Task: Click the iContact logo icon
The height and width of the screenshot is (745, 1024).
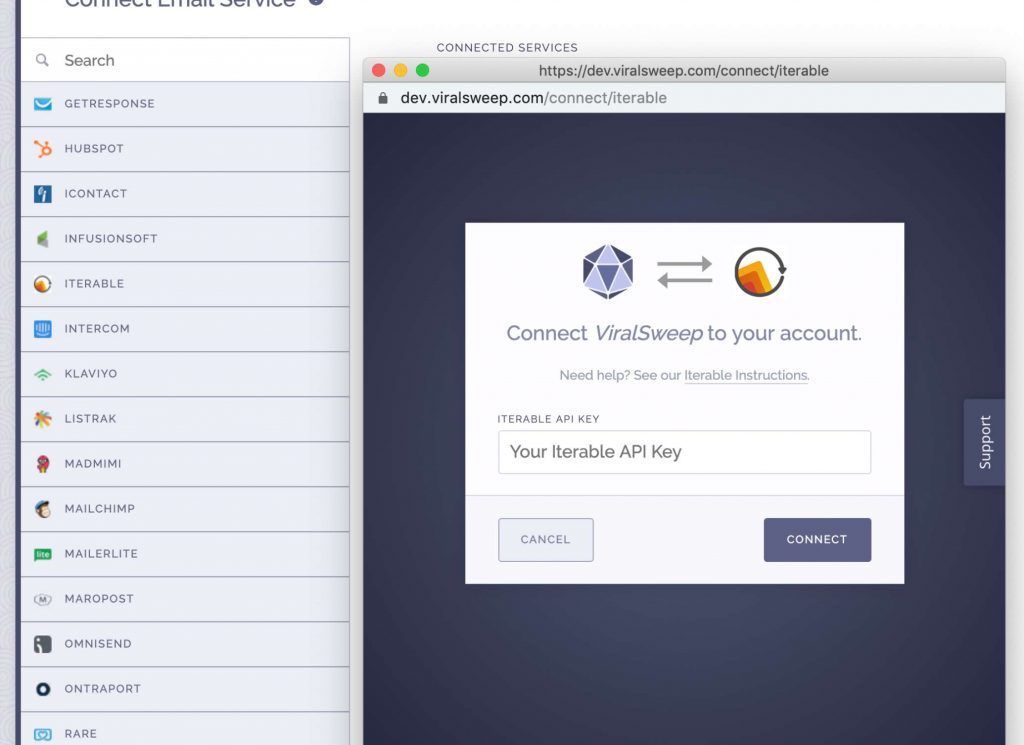Action: point(42,194)
